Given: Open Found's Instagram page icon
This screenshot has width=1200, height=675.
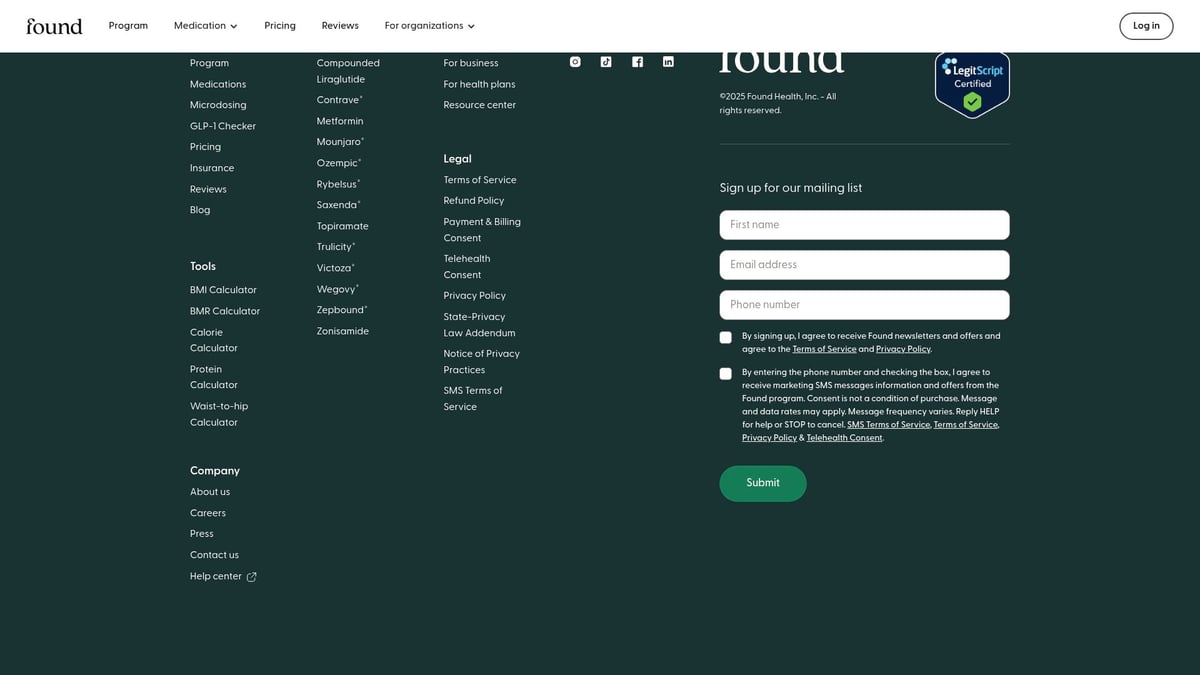Looking at the screenshot, I should [575, 62].
